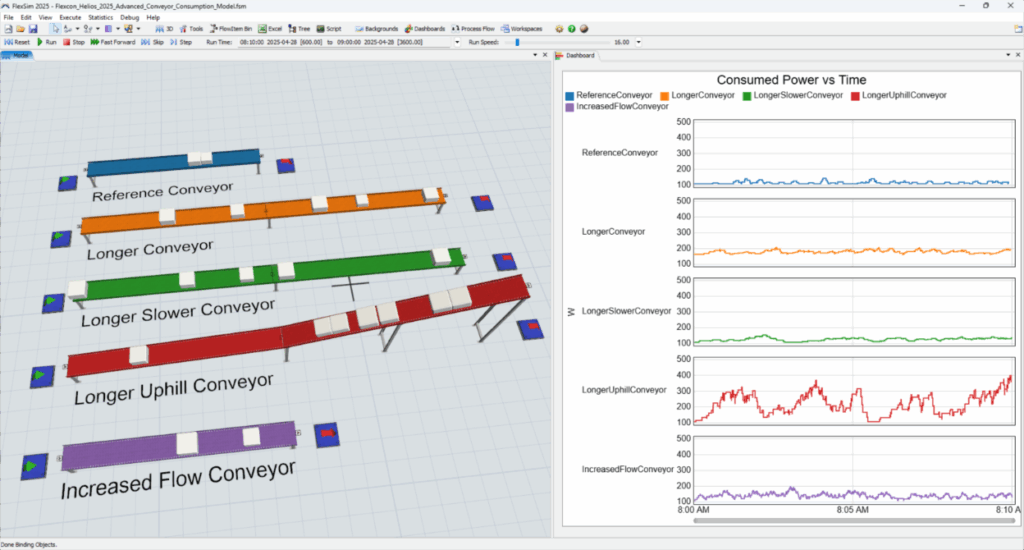Click the Run Speed slider handle

[x=516, y=43]
